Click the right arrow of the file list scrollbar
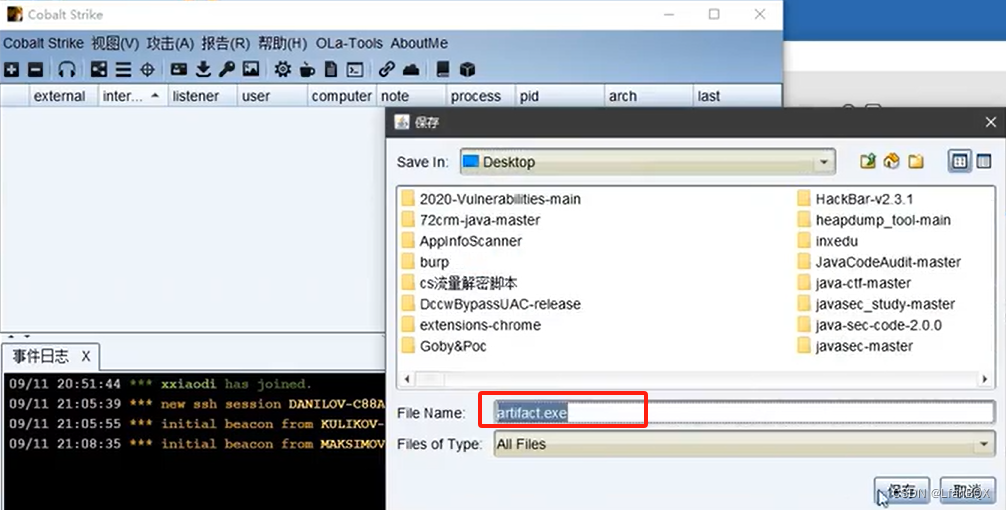The width and height of the screenshot is (1006, 510). tap(985, 379)
